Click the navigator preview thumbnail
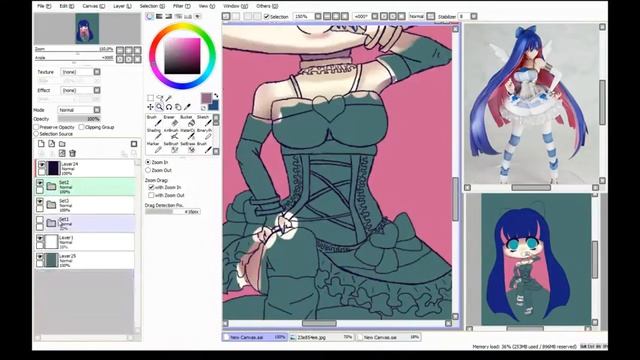This screenshot has height=360, width=640. point(87,29)
